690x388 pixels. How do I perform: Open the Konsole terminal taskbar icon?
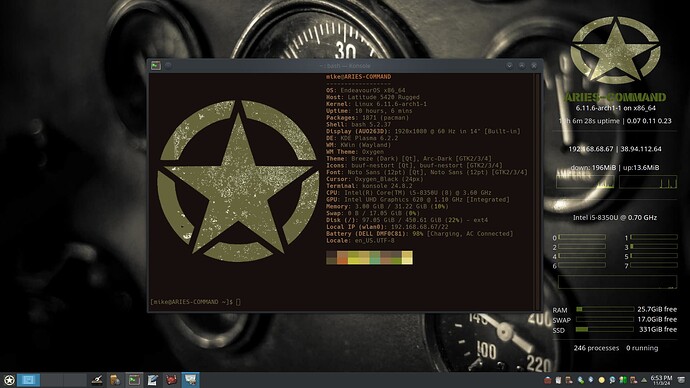[x=134, y=380]
